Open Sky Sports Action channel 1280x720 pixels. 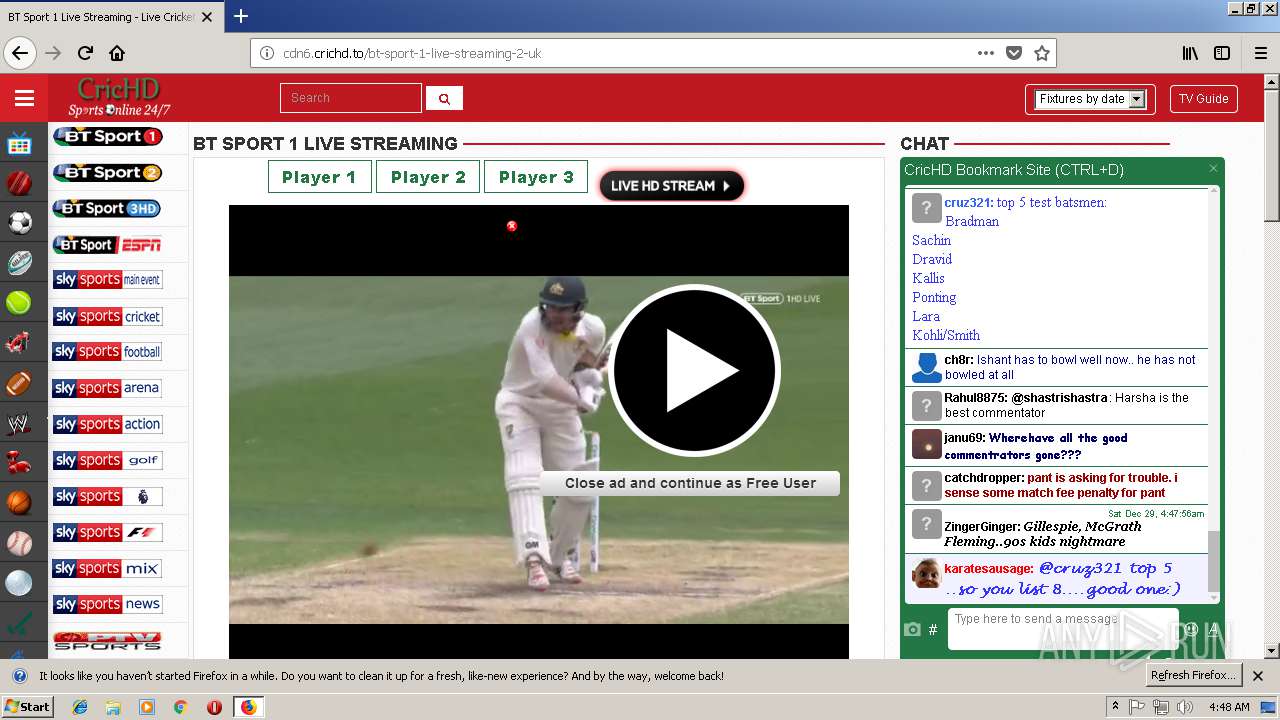coord(107,424)
